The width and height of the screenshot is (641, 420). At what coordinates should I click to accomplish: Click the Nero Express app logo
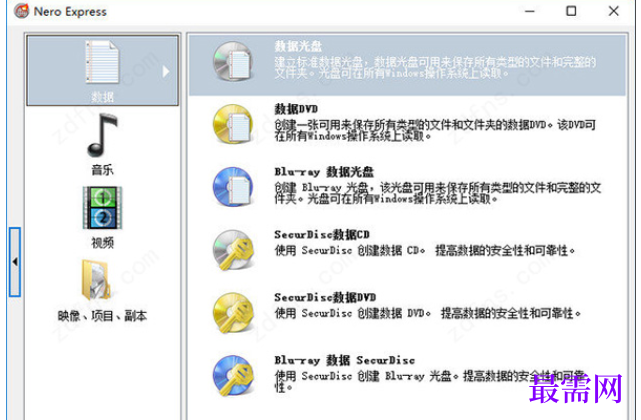[x=21, y=11]
